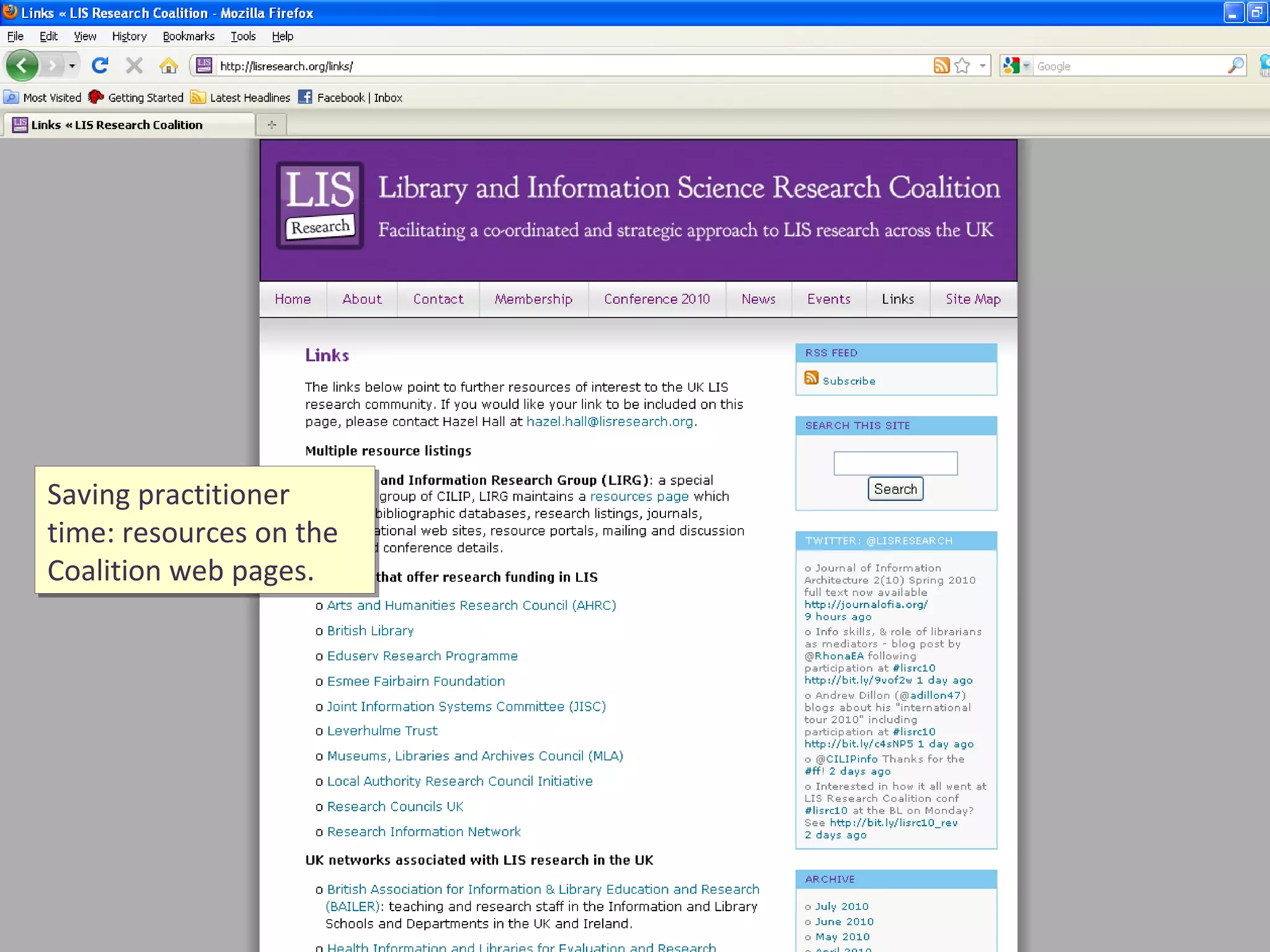Viewport: 1270px width, 952px height.
Task: Open Museums, Libraries and Archives Council link
Action: pyautogui.click(x=475, y=756)
